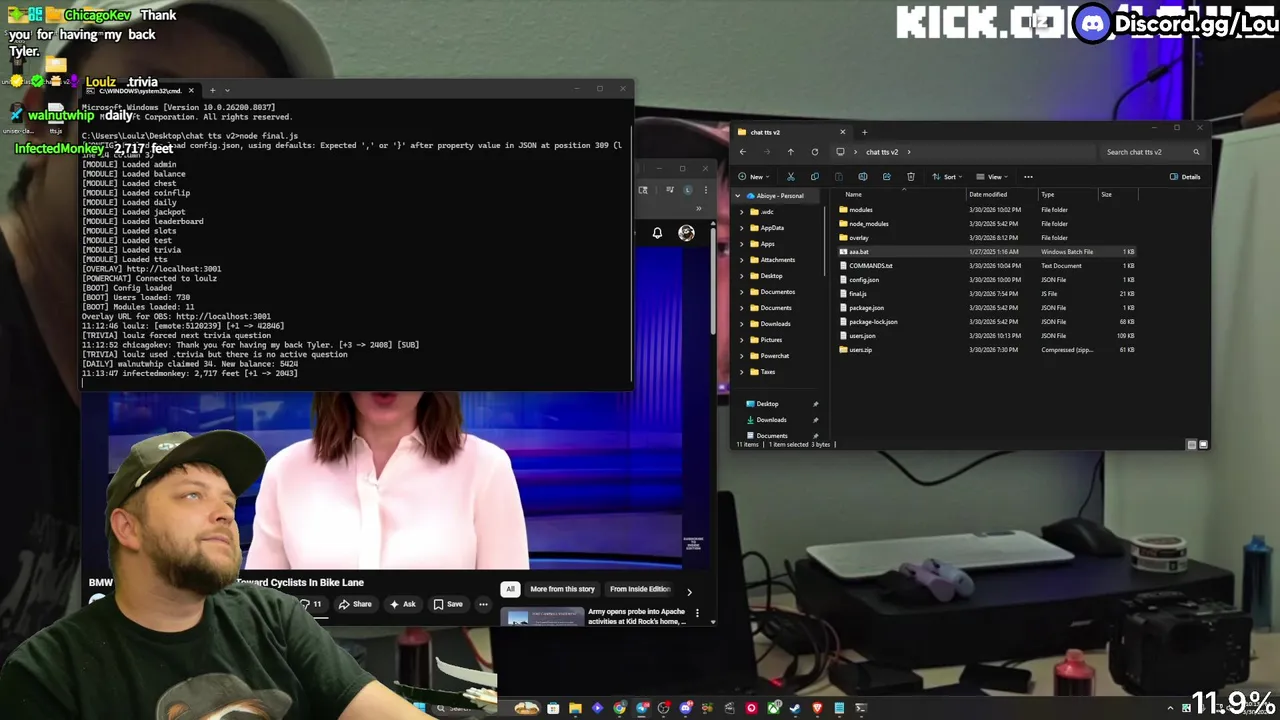The image size is (1280, 720).
Task: Expand the Attachments folder in navigation tree
Action: (x=742, y=260)
